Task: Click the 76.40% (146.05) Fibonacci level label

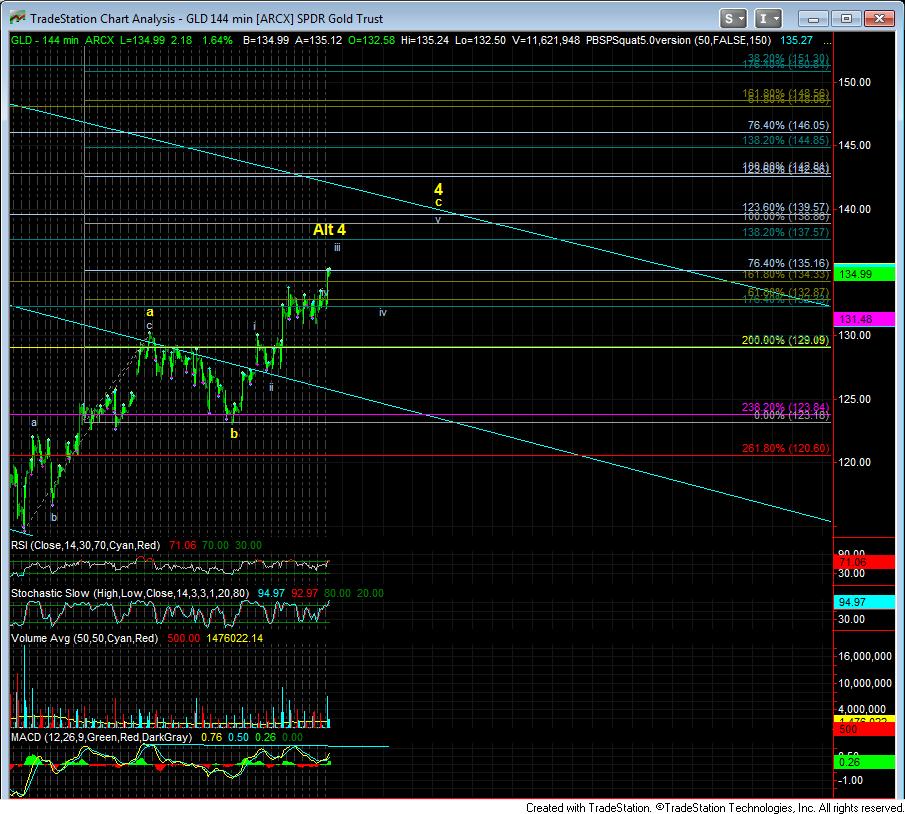Action: [788, 126]
